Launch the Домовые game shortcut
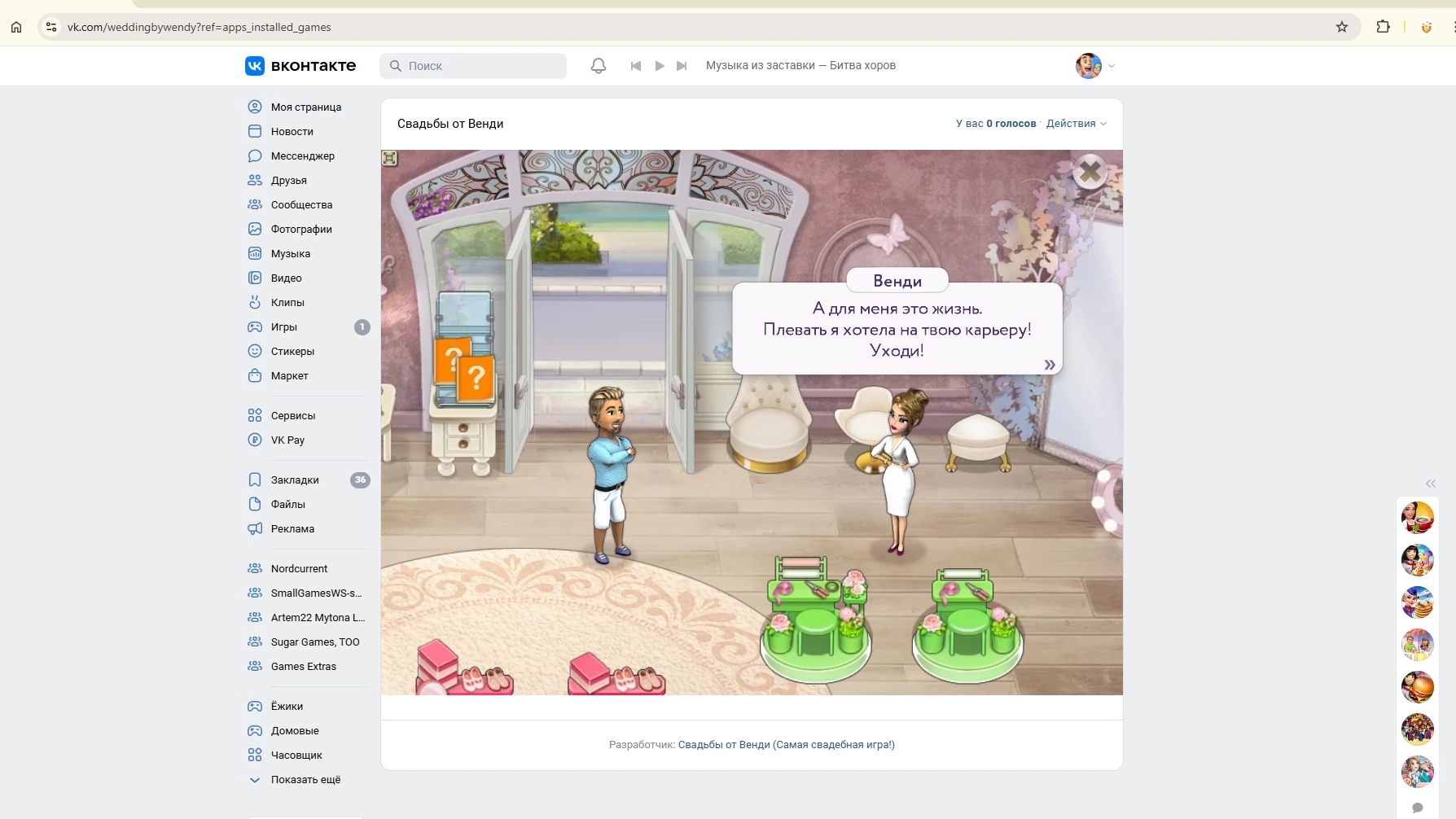Viewport: 1456px width, 819px height. point(295,730)
